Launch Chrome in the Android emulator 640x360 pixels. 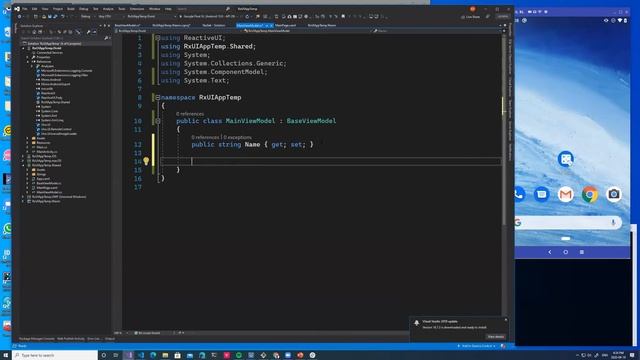point(590,195)
